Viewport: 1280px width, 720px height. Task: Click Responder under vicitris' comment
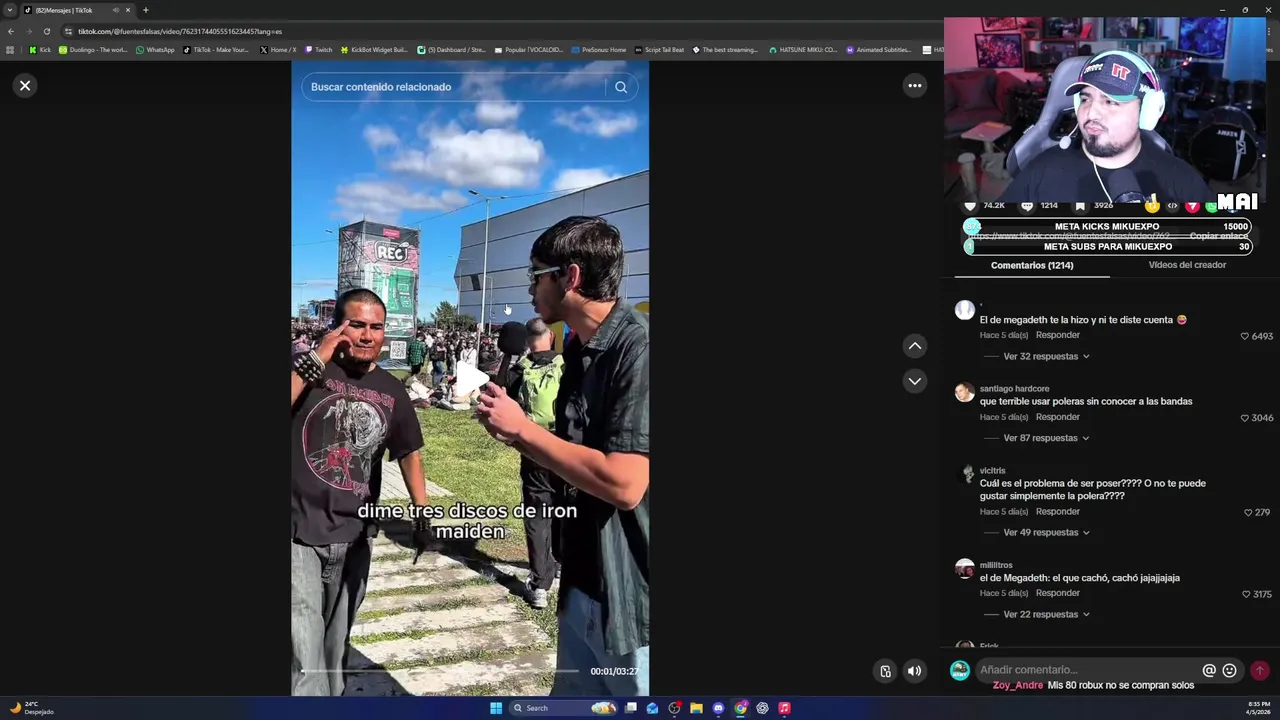1057,512
